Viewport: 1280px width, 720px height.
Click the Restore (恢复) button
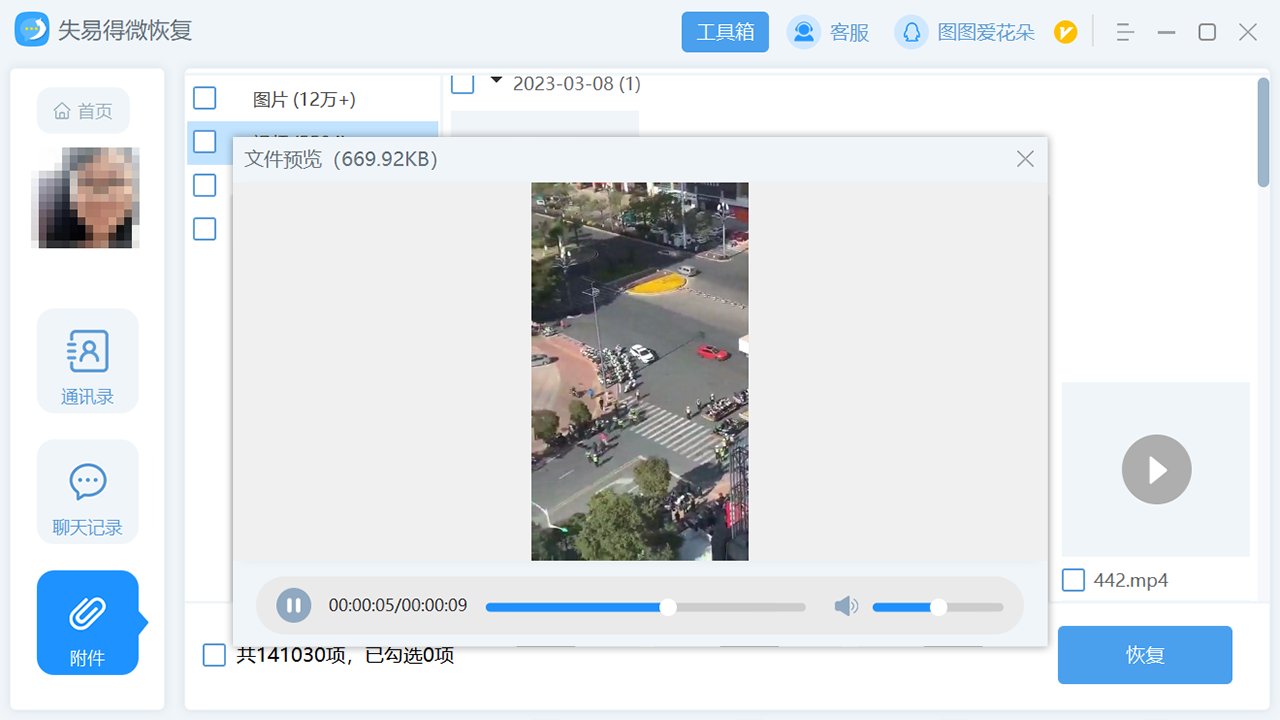point(1144,655)
